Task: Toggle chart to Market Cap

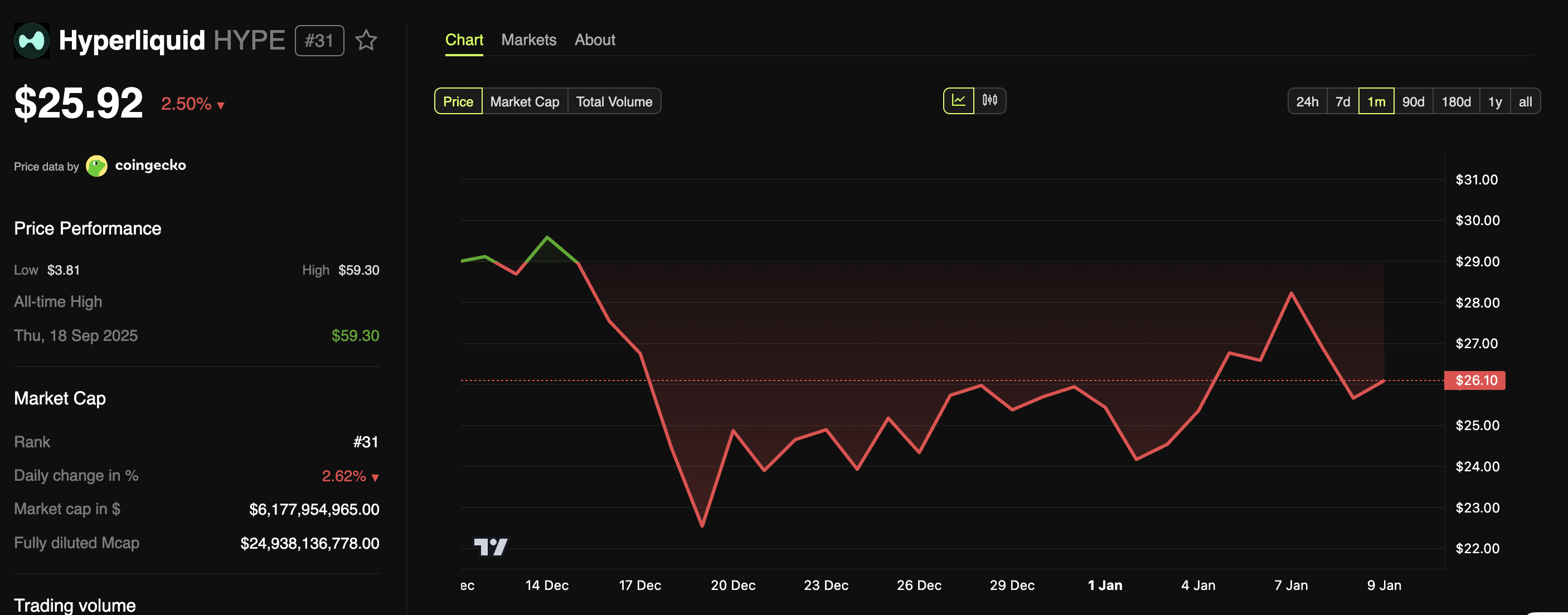Action: 524,101
